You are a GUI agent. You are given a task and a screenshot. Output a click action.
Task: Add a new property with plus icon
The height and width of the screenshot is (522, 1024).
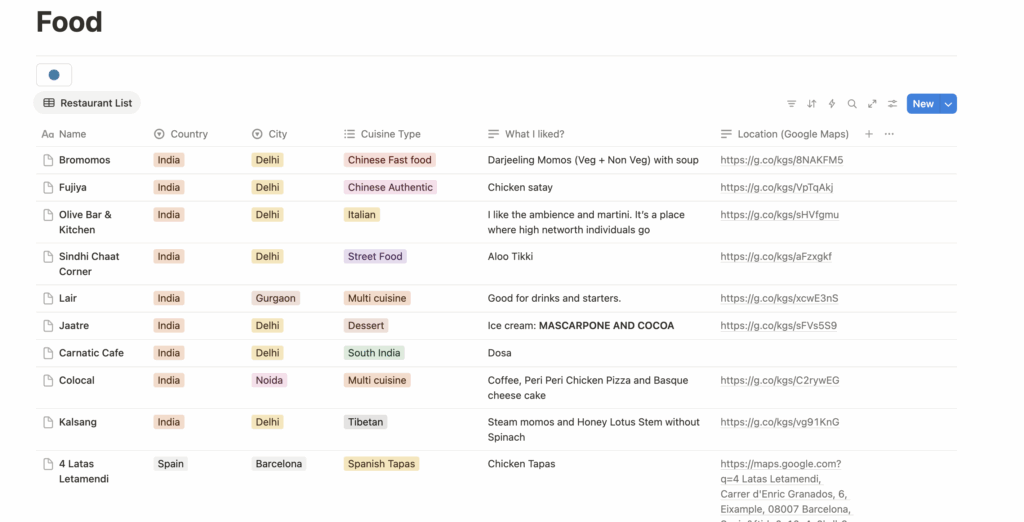pyautogui.click(x=868, y=134)
